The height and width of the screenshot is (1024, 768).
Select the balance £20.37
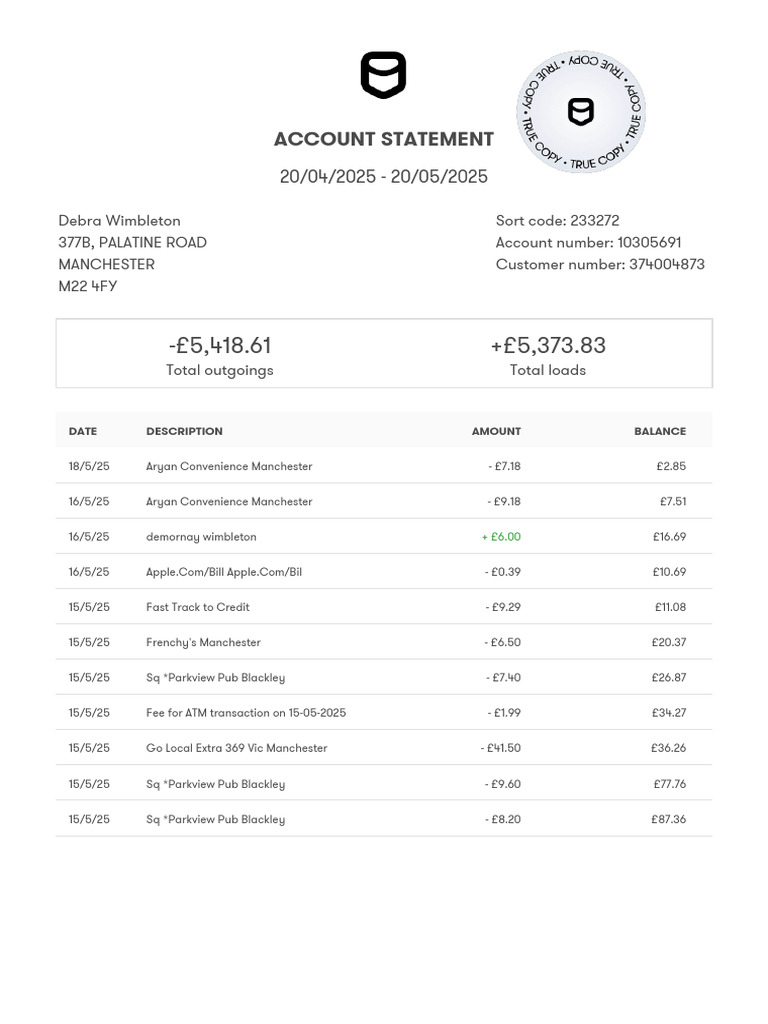(x=669, y=643)
